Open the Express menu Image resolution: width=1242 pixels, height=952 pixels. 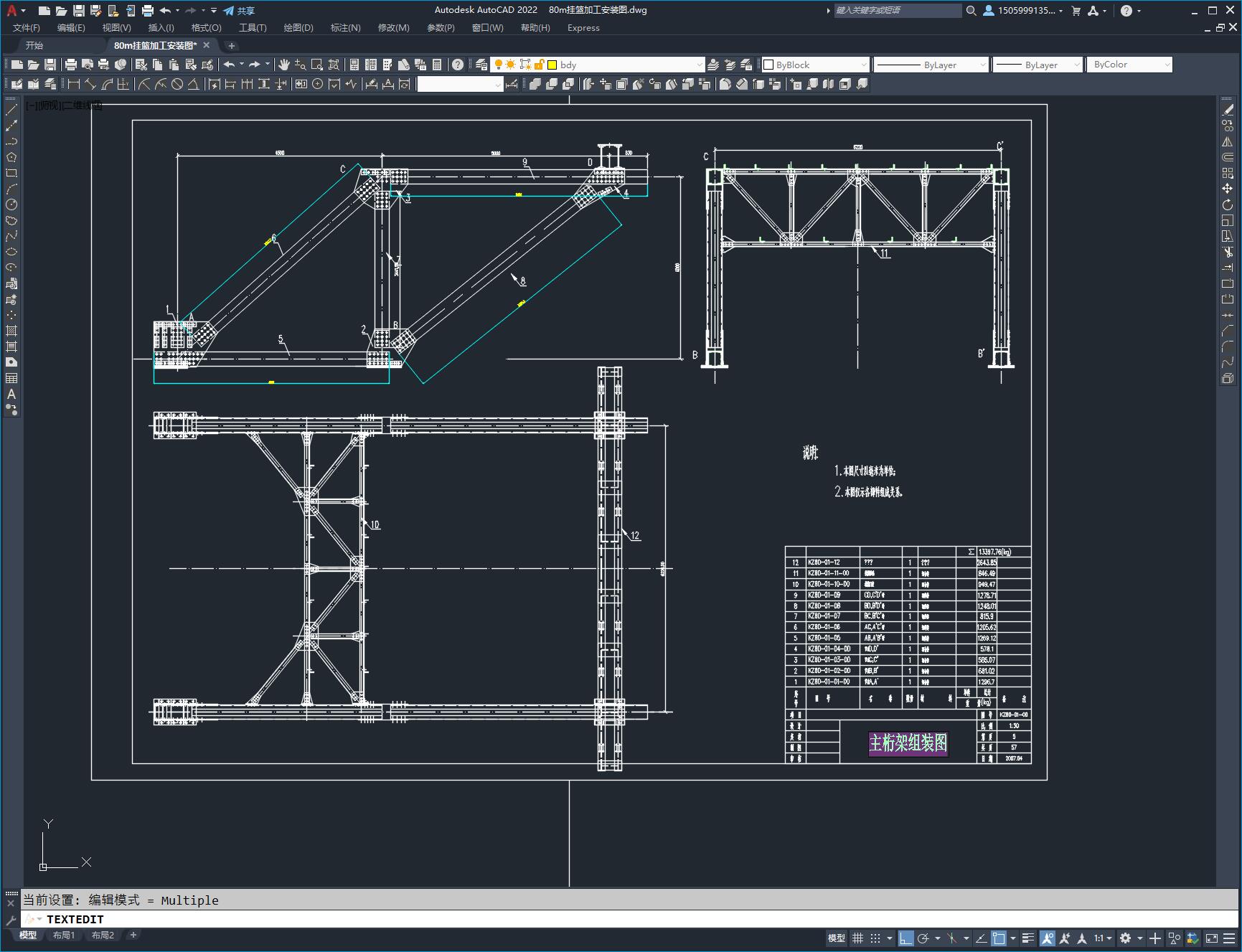(x=583, y=27)
